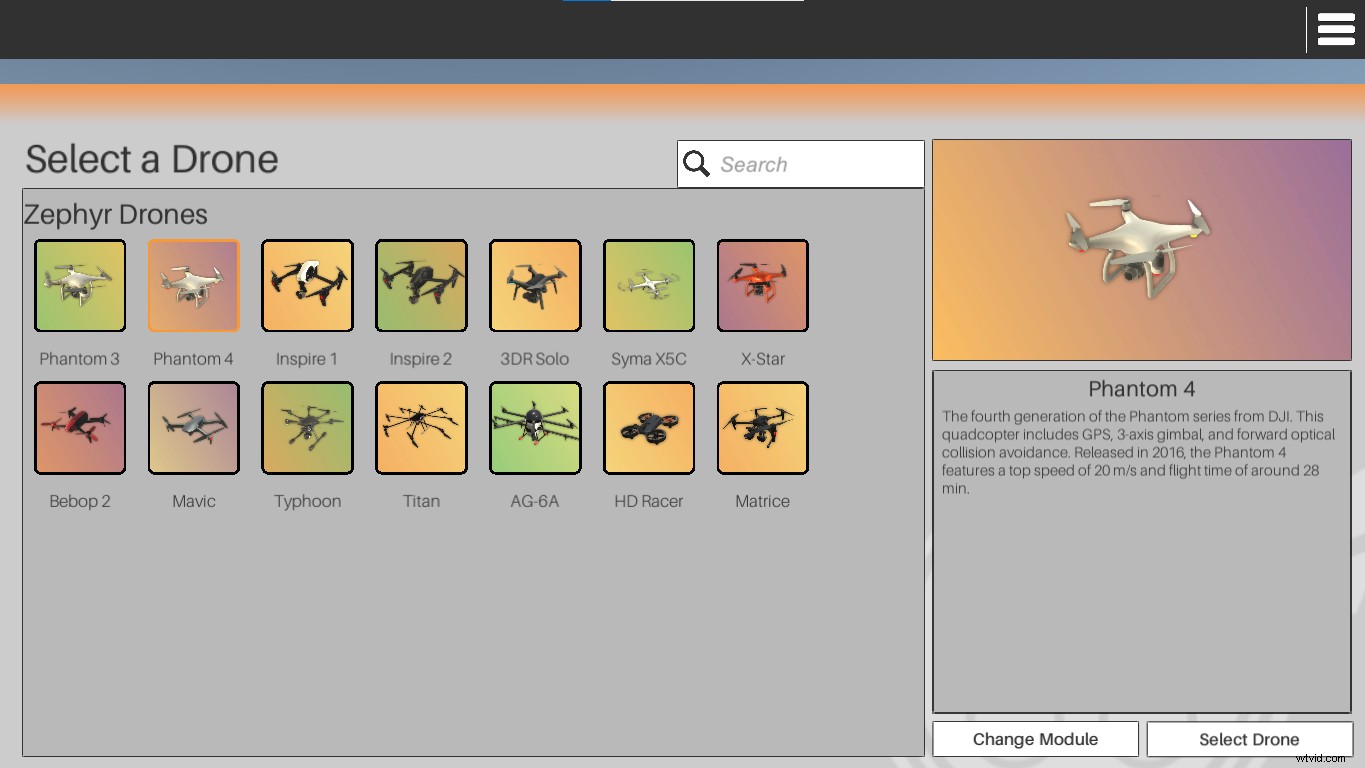Select the AG-6A drone icon
The image size is (1365, 768).
click(x=535, y=428)
